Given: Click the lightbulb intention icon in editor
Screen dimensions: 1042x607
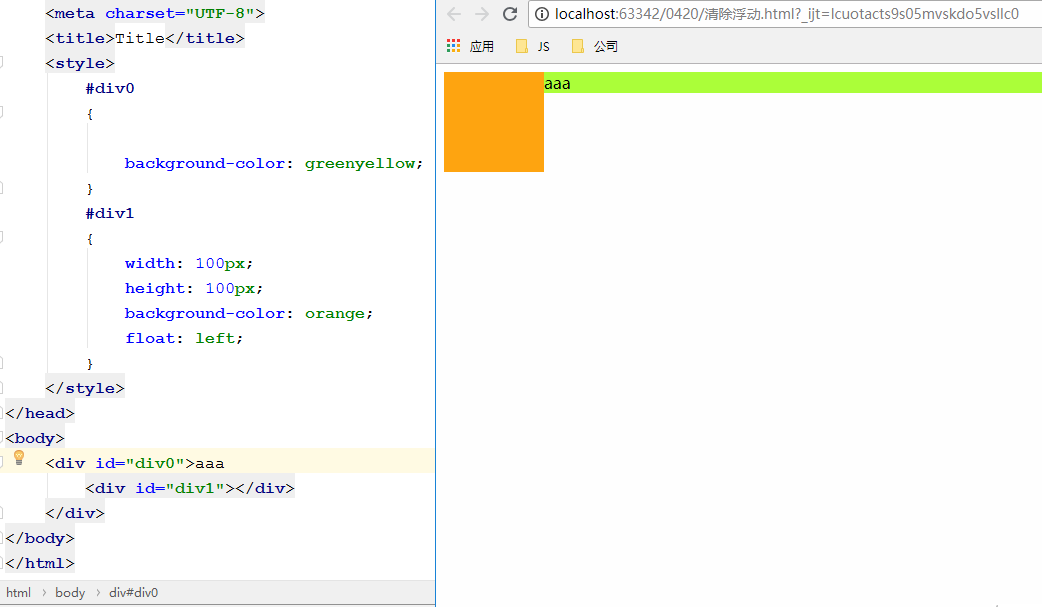Looking at the screenshot, I should 19,457.
